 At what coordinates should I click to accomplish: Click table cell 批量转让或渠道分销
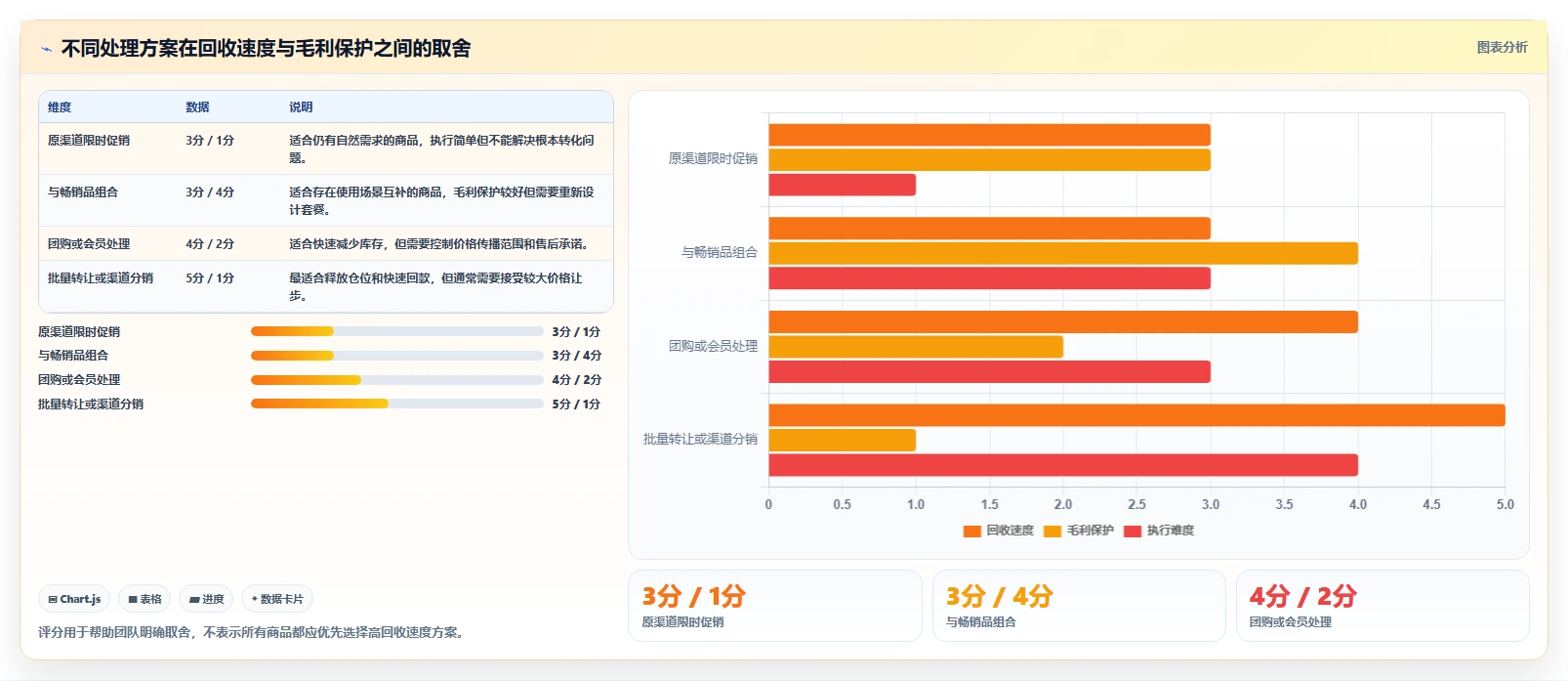(x=101, y=278)
